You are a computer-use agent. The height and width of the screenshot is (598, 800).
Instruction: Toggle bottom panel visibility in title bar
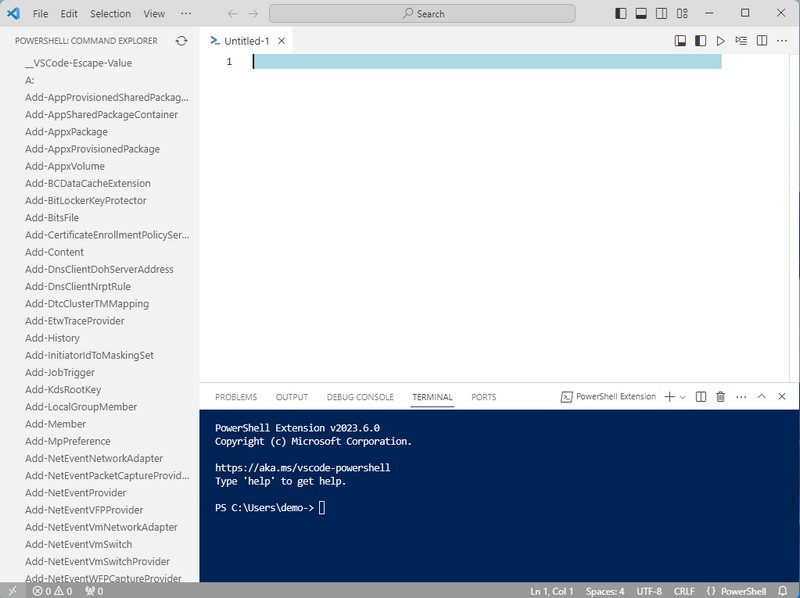click(x=641, y=14)
